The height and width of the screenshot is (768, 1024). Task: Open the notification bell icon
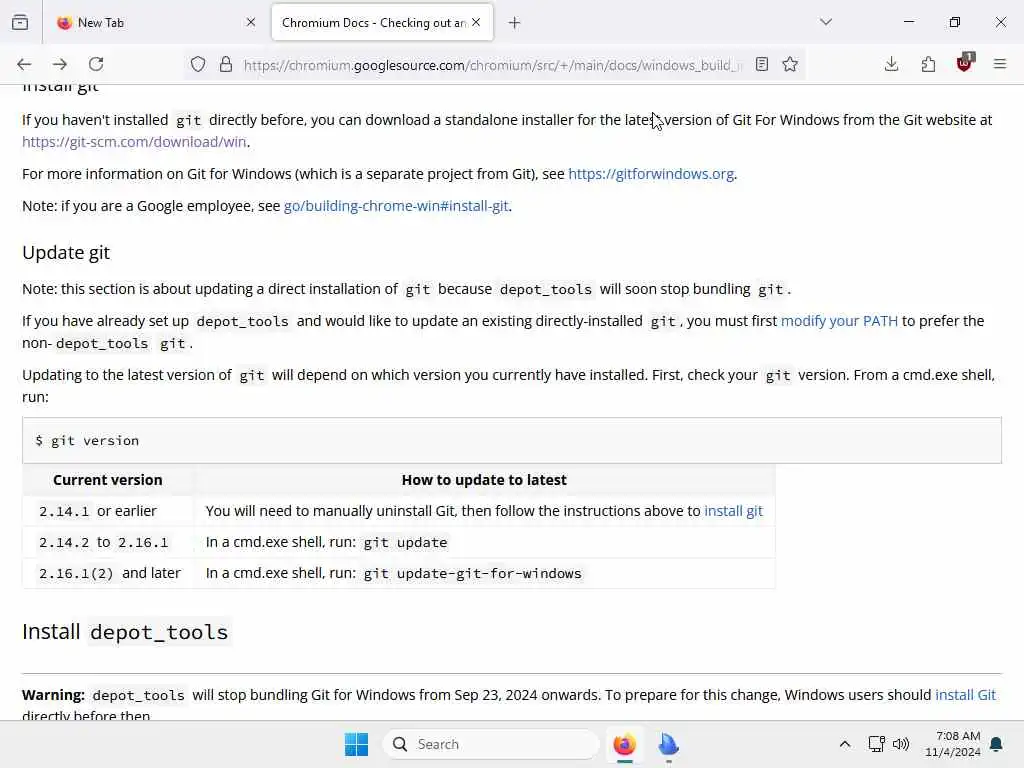(x=997, y=744)
